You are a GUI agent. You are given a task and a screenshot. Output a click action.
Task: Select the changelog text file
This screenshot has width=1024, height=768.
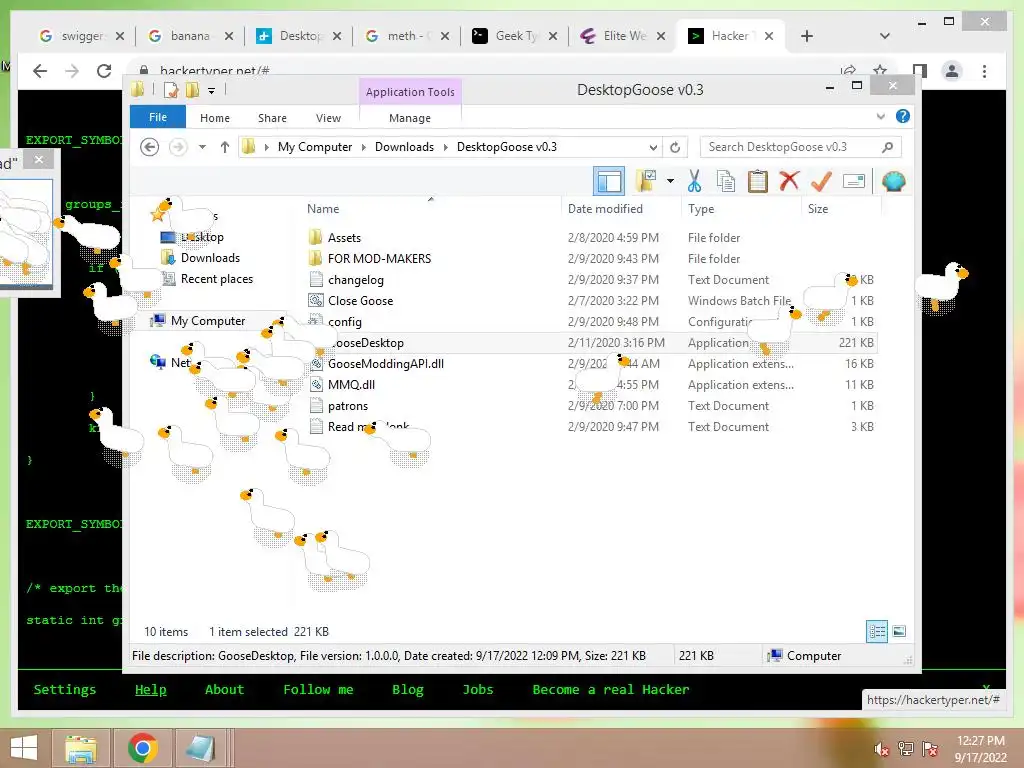click(x=355, y=280)
